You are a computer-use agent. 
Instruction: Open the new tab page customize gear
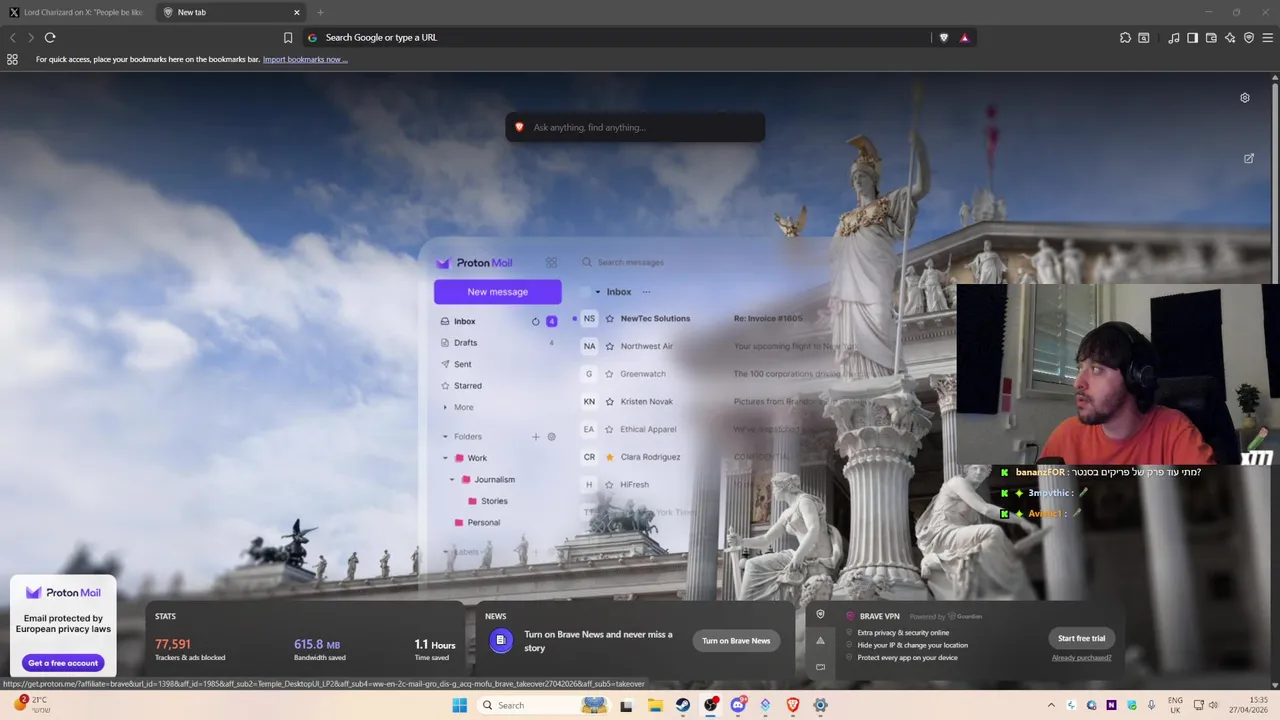coord(1245,98)
